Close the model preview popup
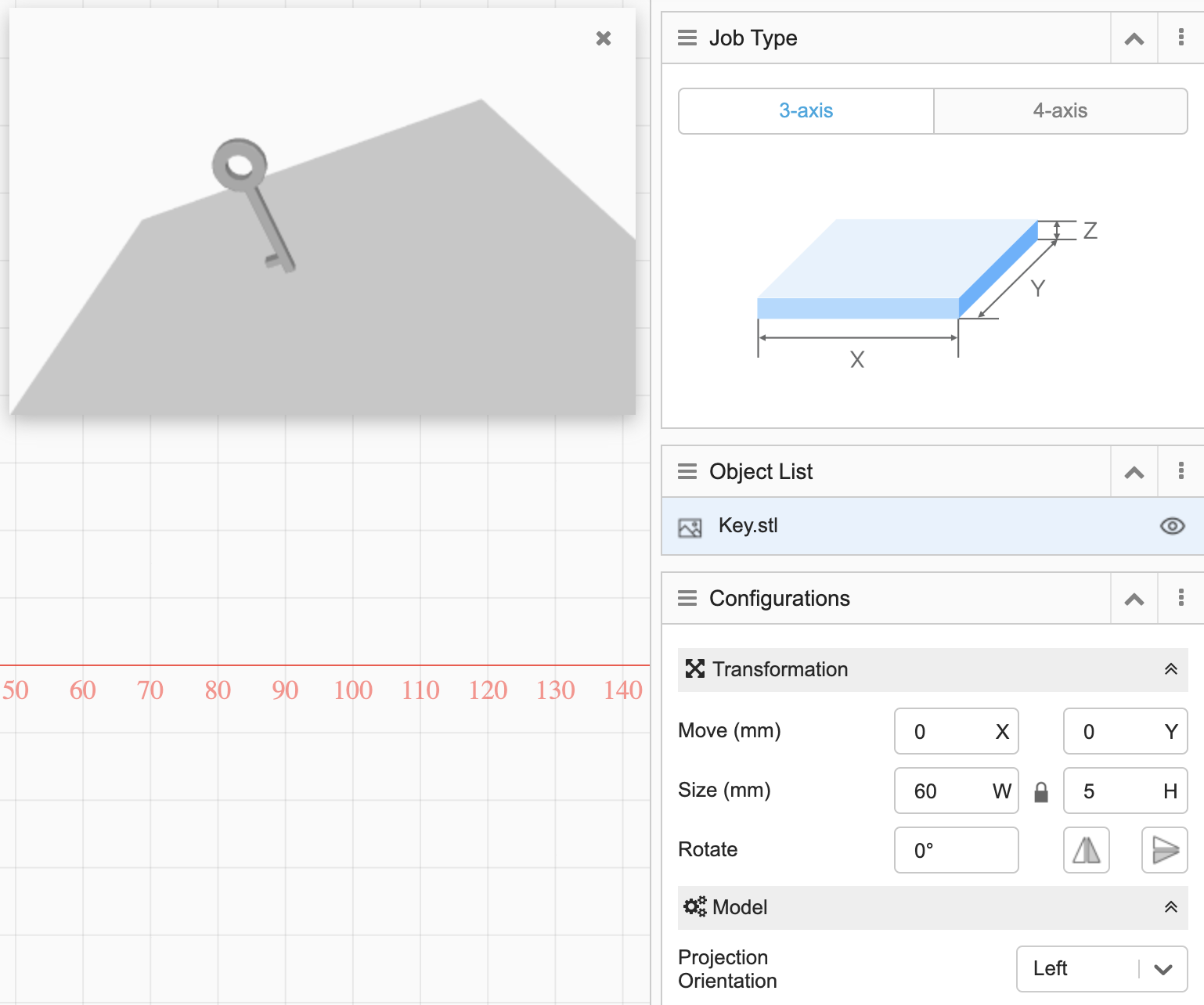The image size is (1204, 1005). pyautogui.click(x=604, y=38)
